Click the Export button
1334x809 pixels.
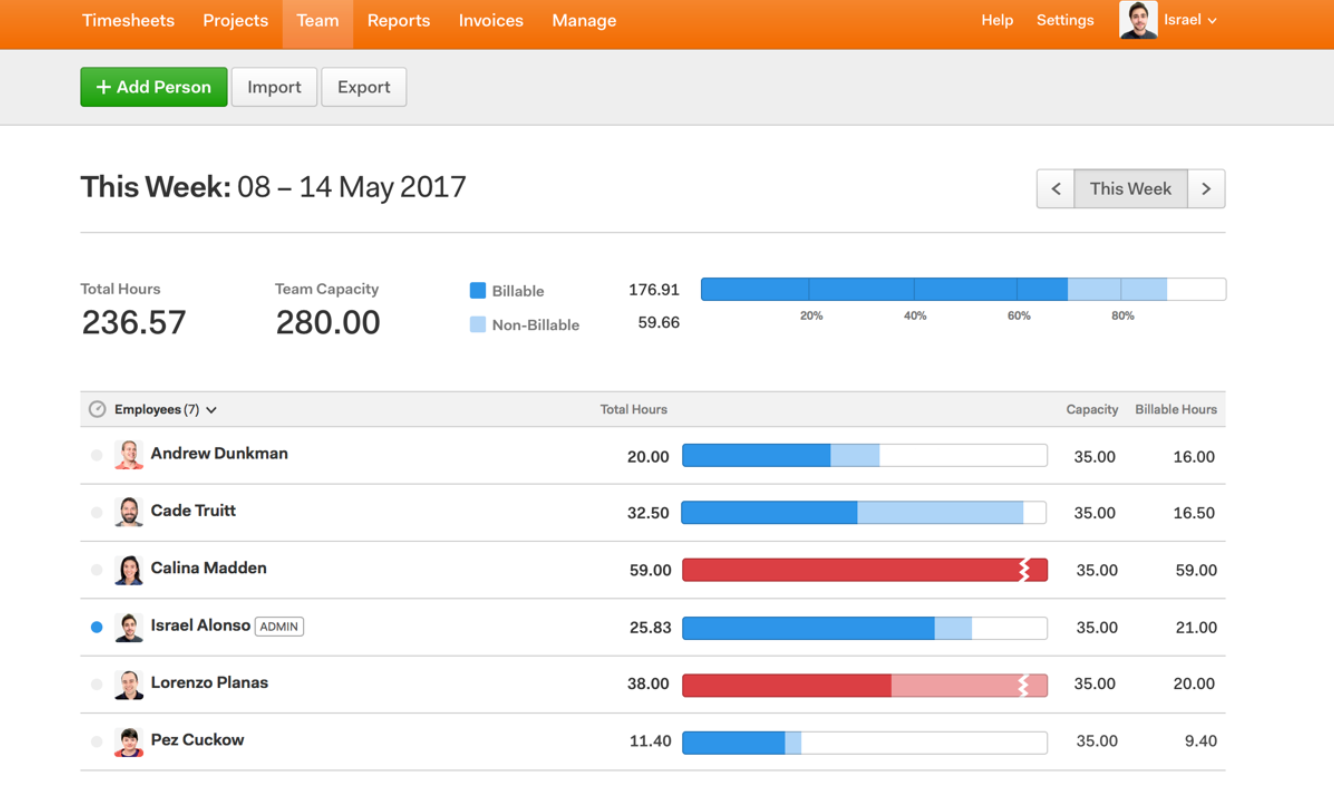(x=364, y=87)
